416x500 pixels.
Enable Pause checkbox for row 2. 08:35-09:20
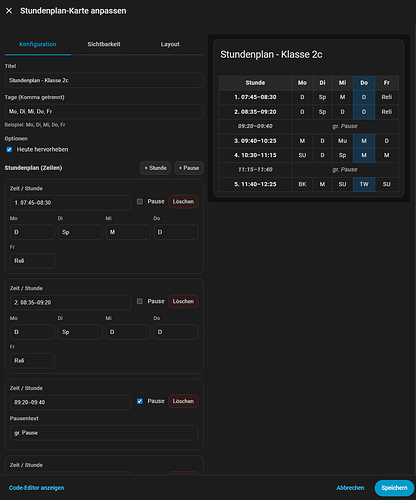140,301
